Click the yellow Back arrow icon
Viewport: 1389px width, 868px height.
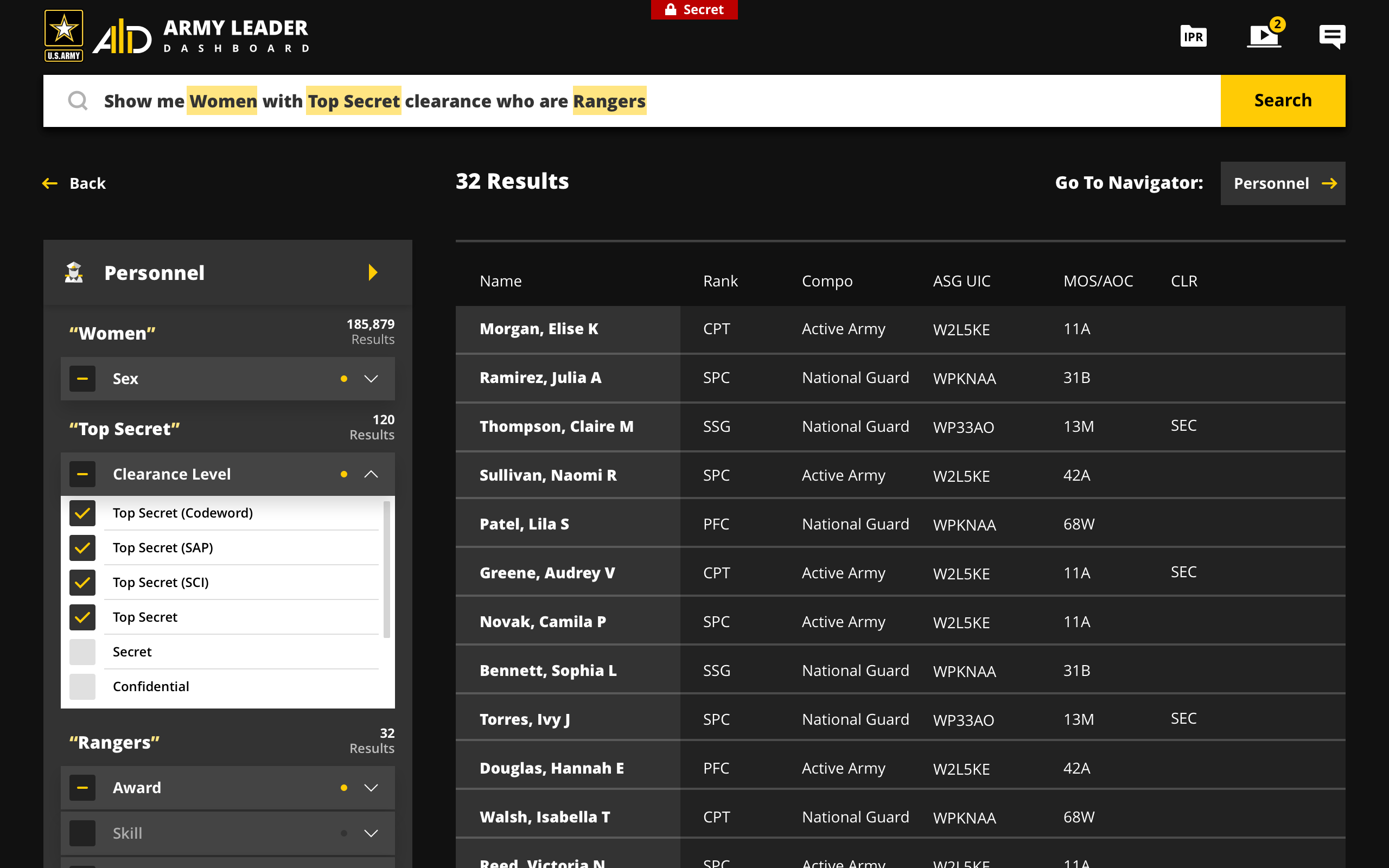pos(50,183)
